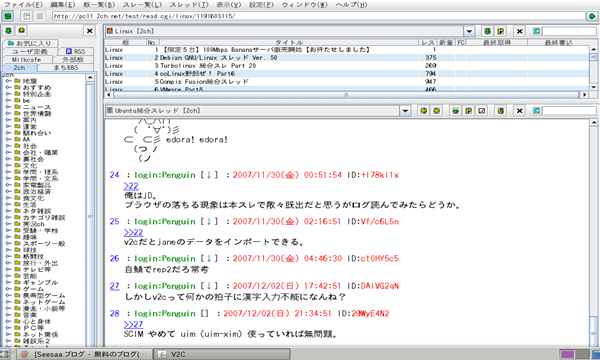Viewport: 600px width, 360px height.
Task: Switch to the RSS tab
Action: 76,51
